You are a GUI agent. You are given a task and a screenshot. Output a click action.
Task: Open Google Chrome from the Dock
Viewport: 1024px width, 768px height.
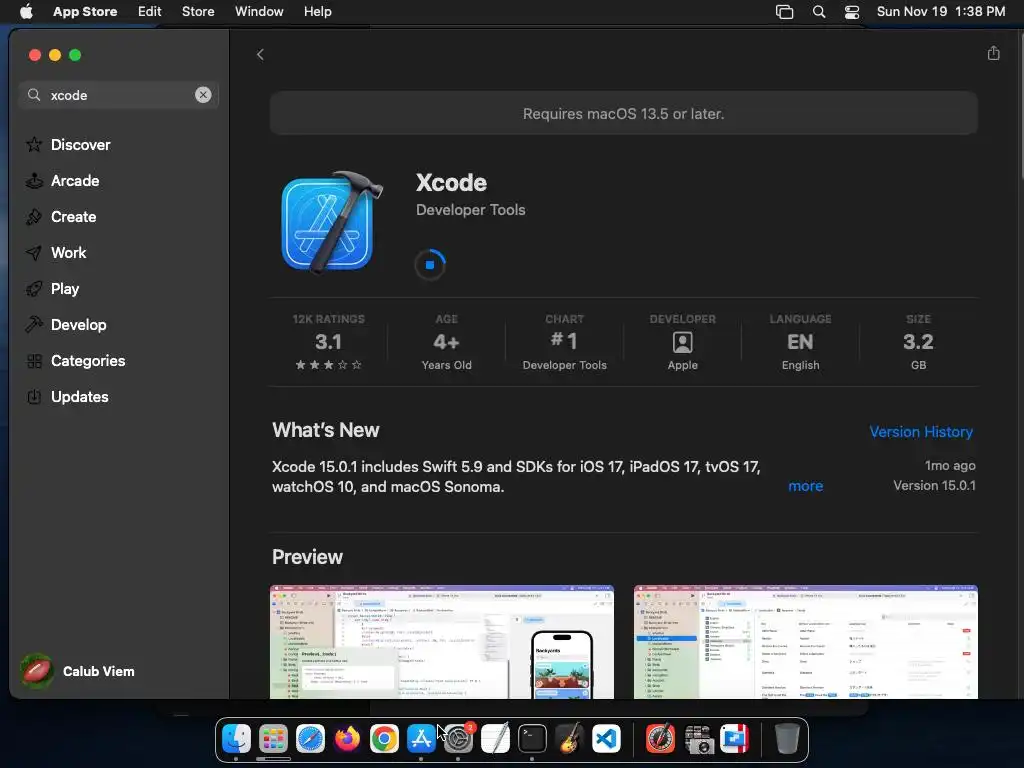(384, 739)
